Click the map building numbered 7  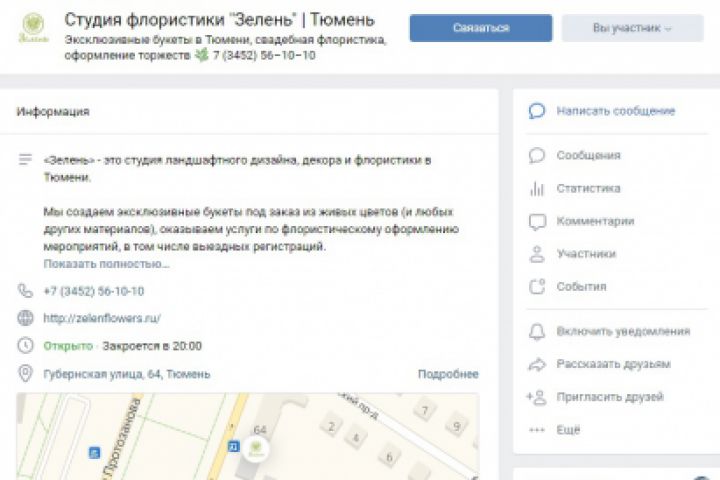point(425,410)
